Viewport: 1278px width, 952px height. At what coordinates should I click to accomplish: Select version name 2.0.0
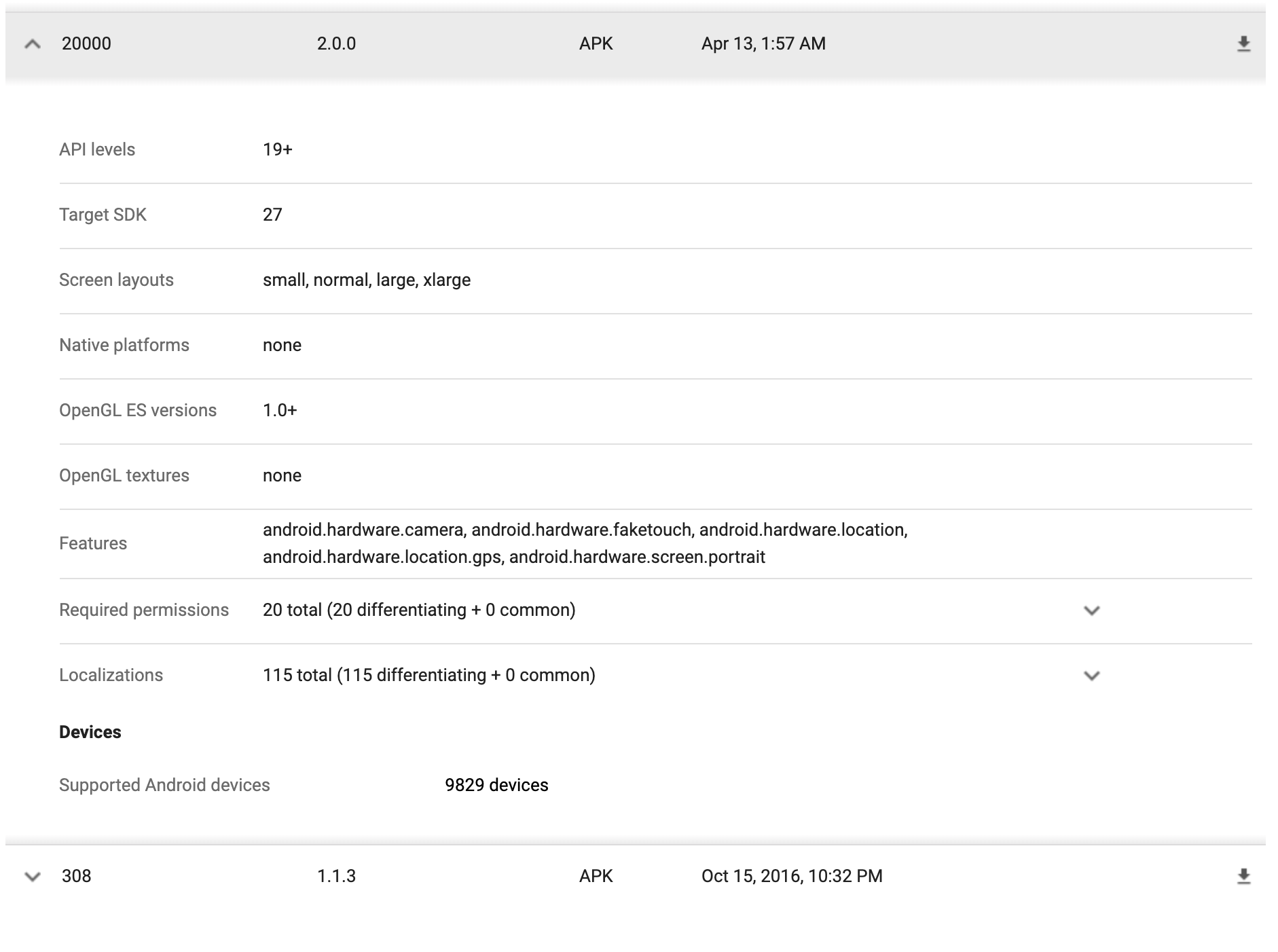336,44
